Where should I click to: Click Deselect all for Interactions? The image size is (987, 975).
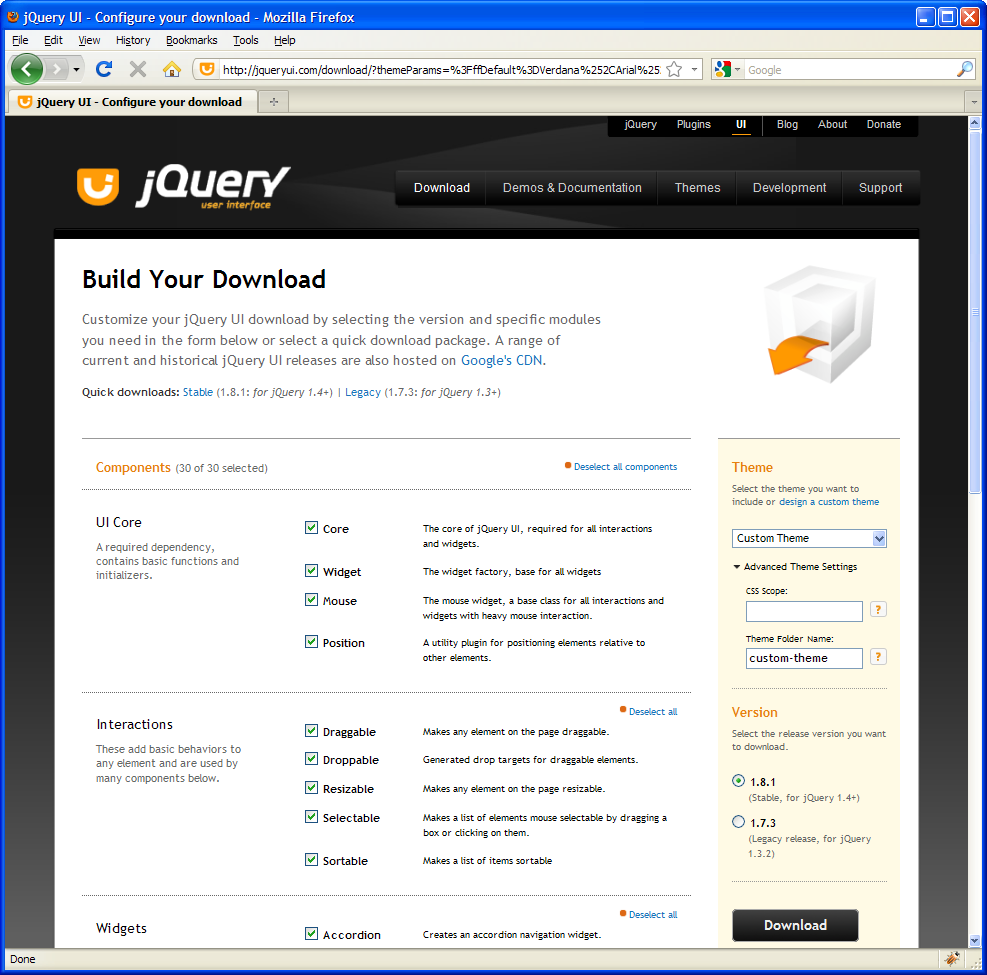[653, 711]
